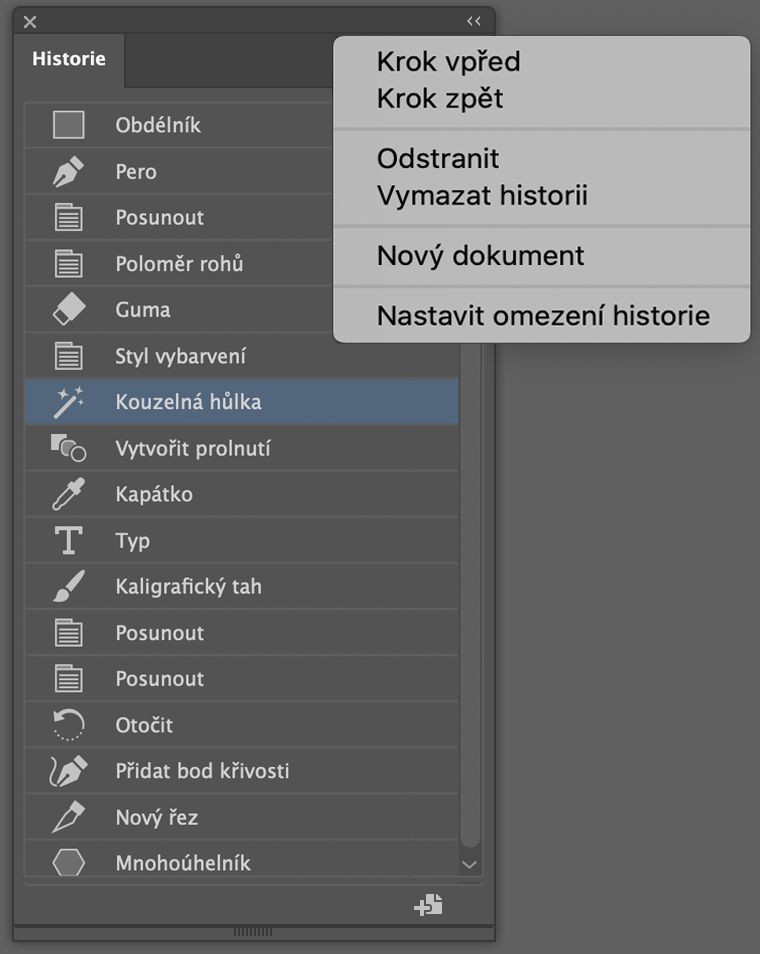This screenshot has height=954, width=760.
Task: Select Vymazat historii menu entry
Action: point(482,195)
